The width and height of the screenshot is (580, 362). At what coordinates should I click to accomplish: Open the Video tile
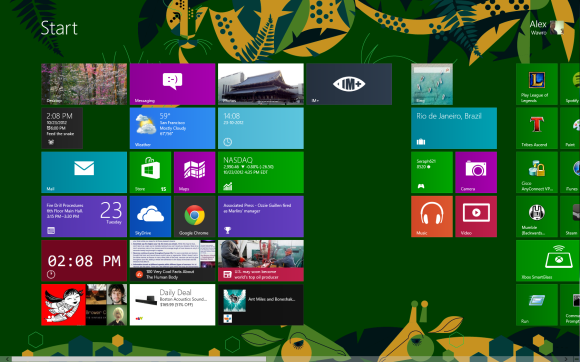click(x=476, y=217)
